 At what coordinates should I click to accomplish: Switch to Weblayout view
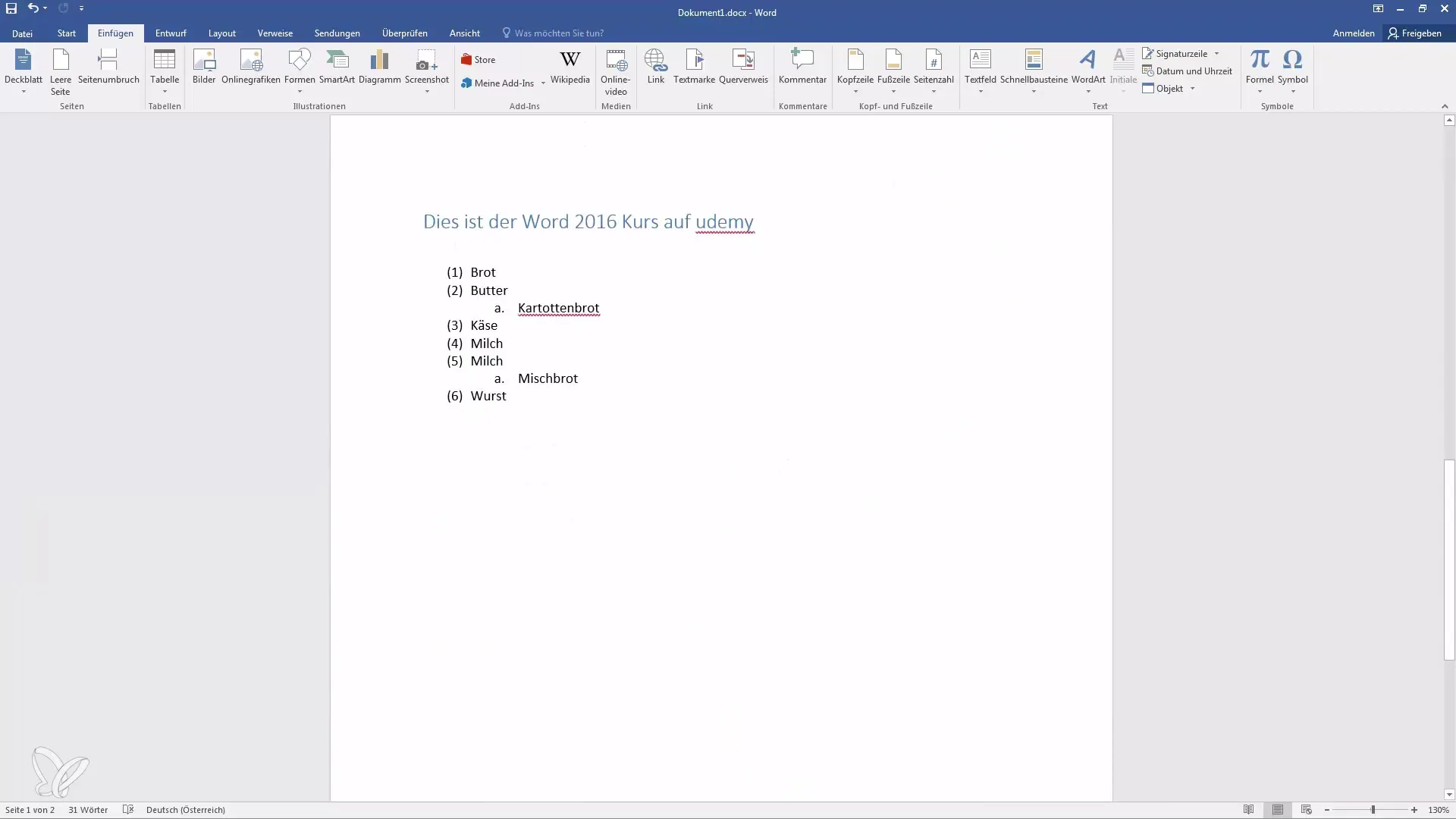click(x=1306, y=810)
